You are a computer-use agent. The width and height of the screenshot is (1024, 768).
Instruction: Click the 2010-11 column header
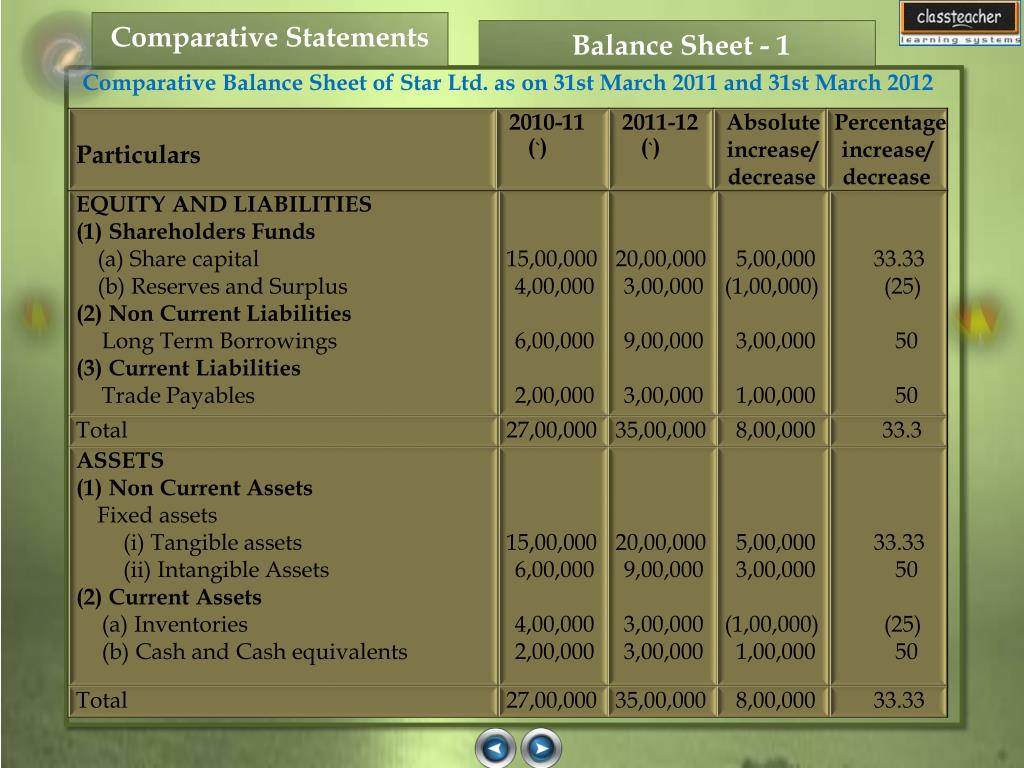(x=546, y=135)
